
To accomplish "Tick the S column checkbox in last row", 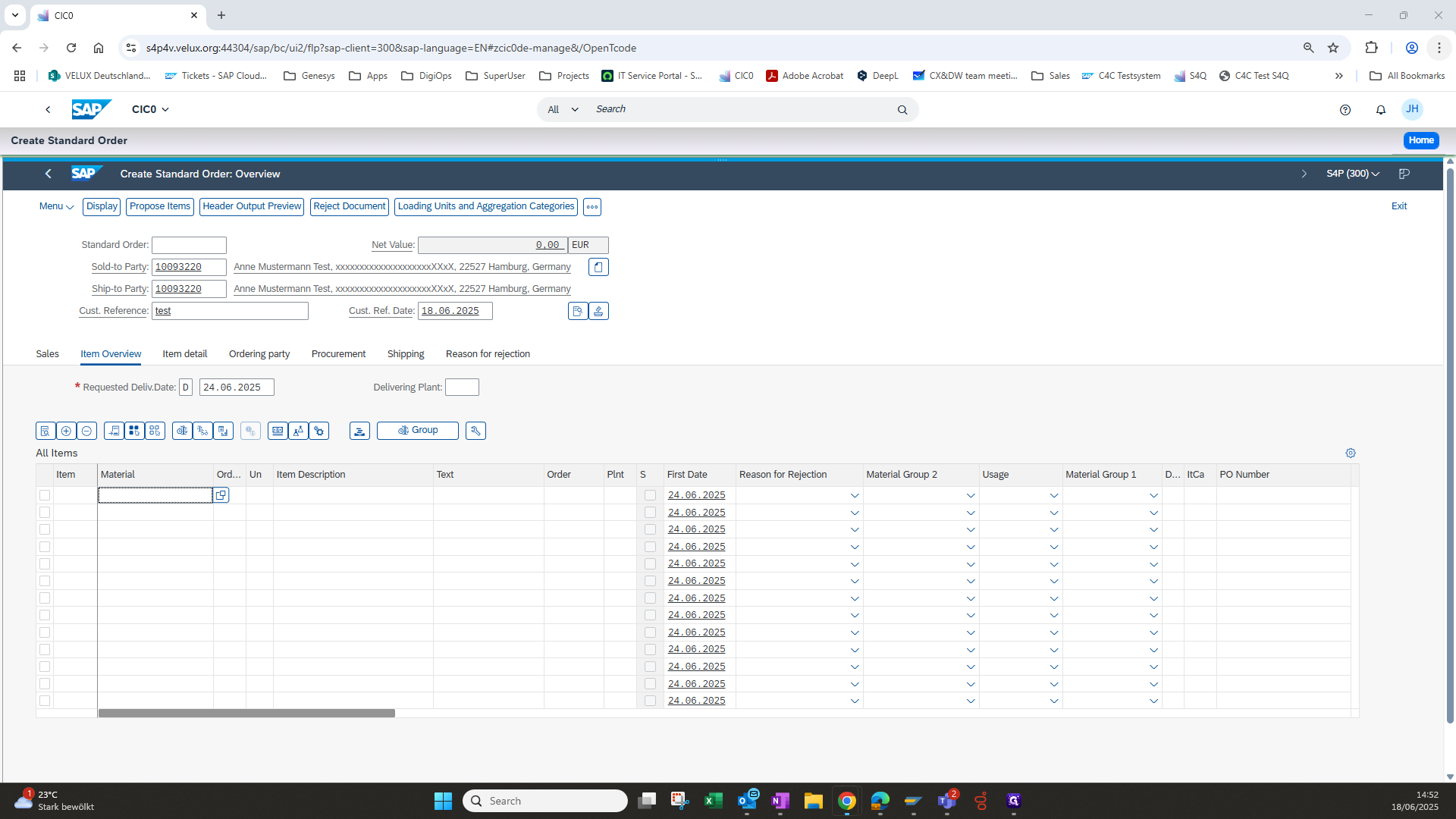I will [x=650, y=701].
